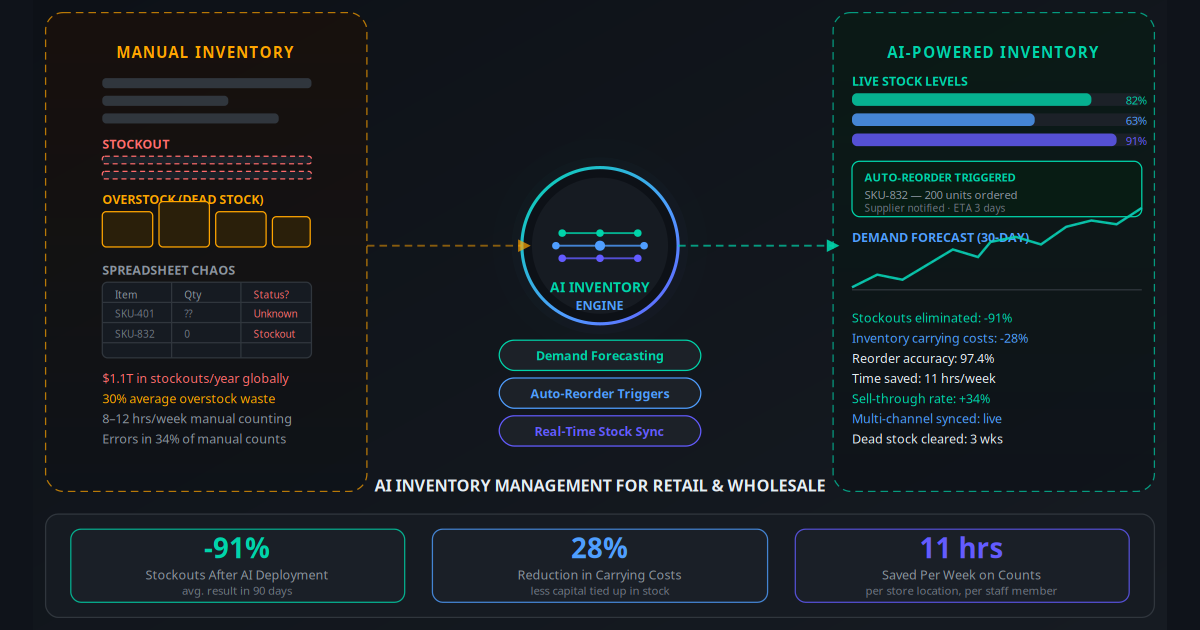Image resolution: width=1200 pixels, height=630 pixels.
Task: Click the -91% Stockouts After AI Deployment card
Action: coord(237,565)
